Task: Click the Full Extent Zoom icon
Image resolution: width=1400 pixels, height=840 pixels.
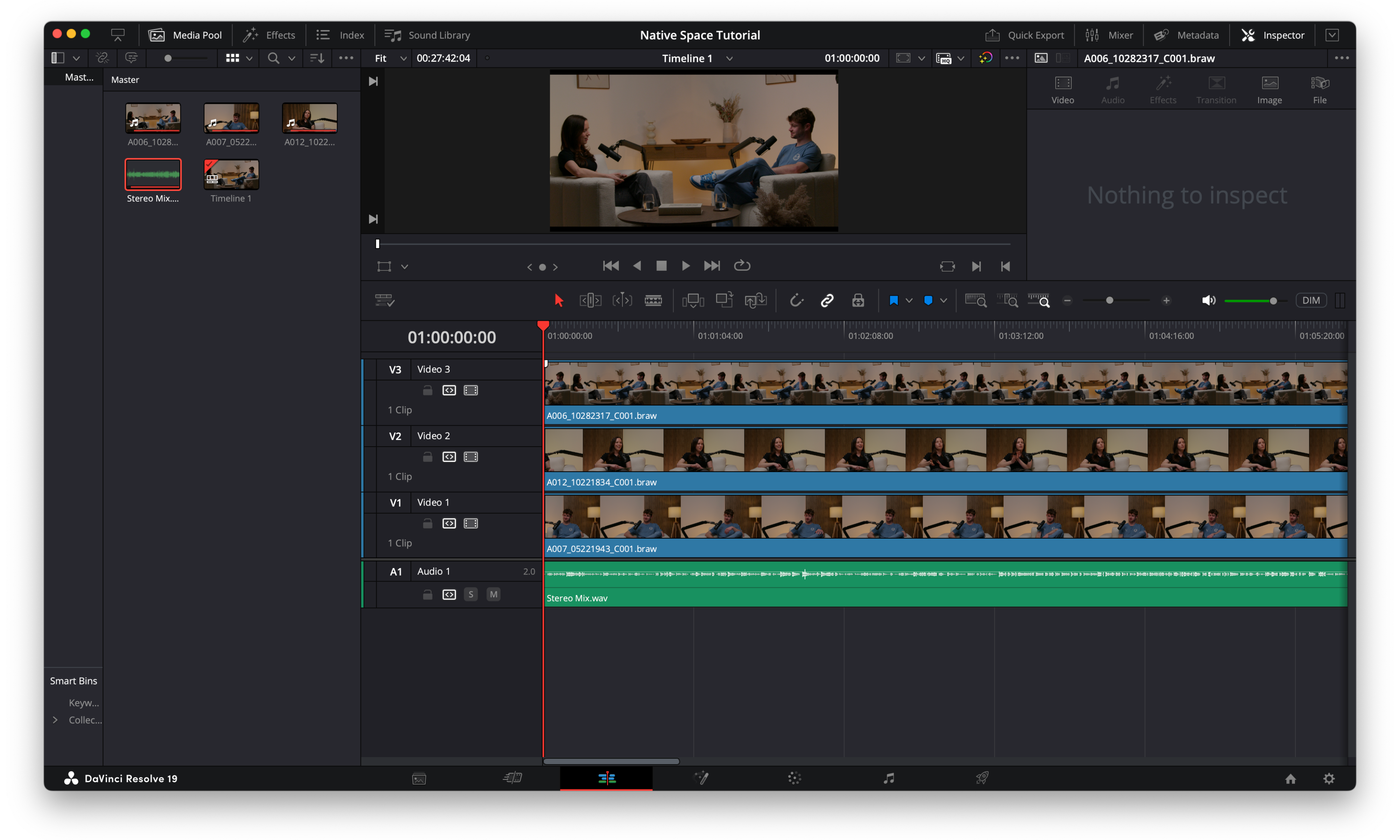Action: point(975,300)
